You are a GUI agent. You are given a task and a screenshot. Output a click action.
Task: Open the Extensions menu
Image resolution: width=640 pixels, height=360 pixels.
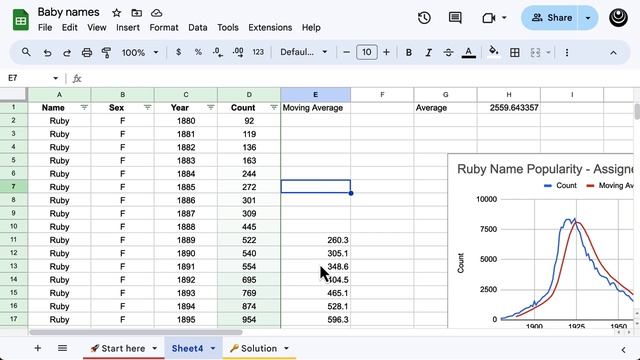click(270, 27)
